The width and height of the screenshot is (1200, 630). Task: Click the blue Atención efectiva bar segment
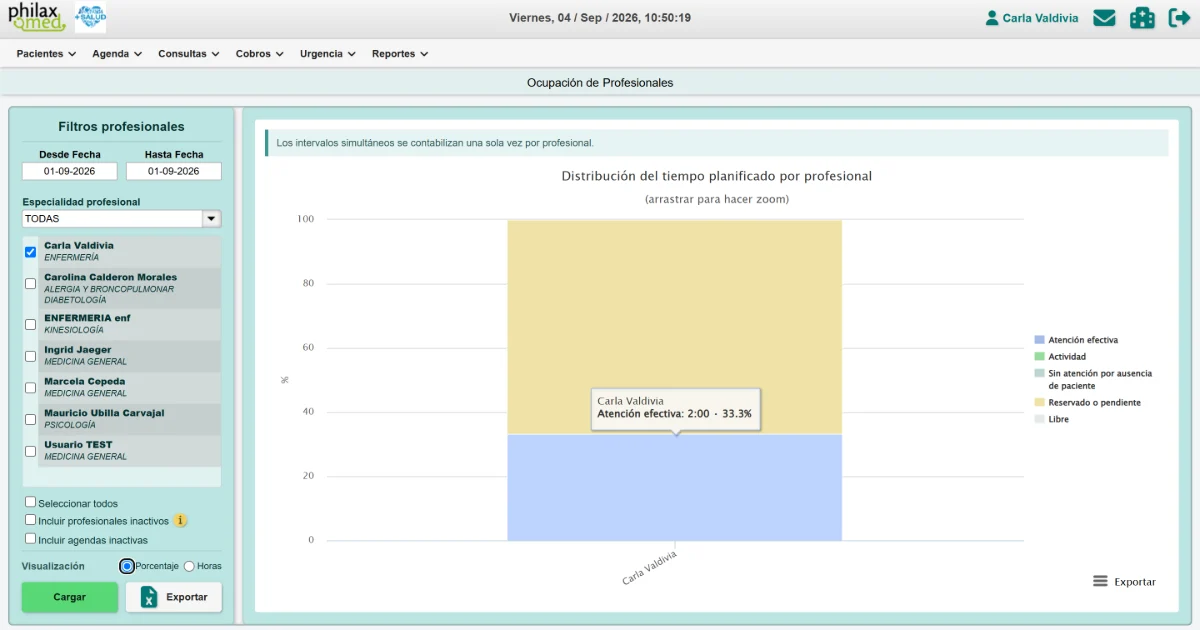(675, 487)
